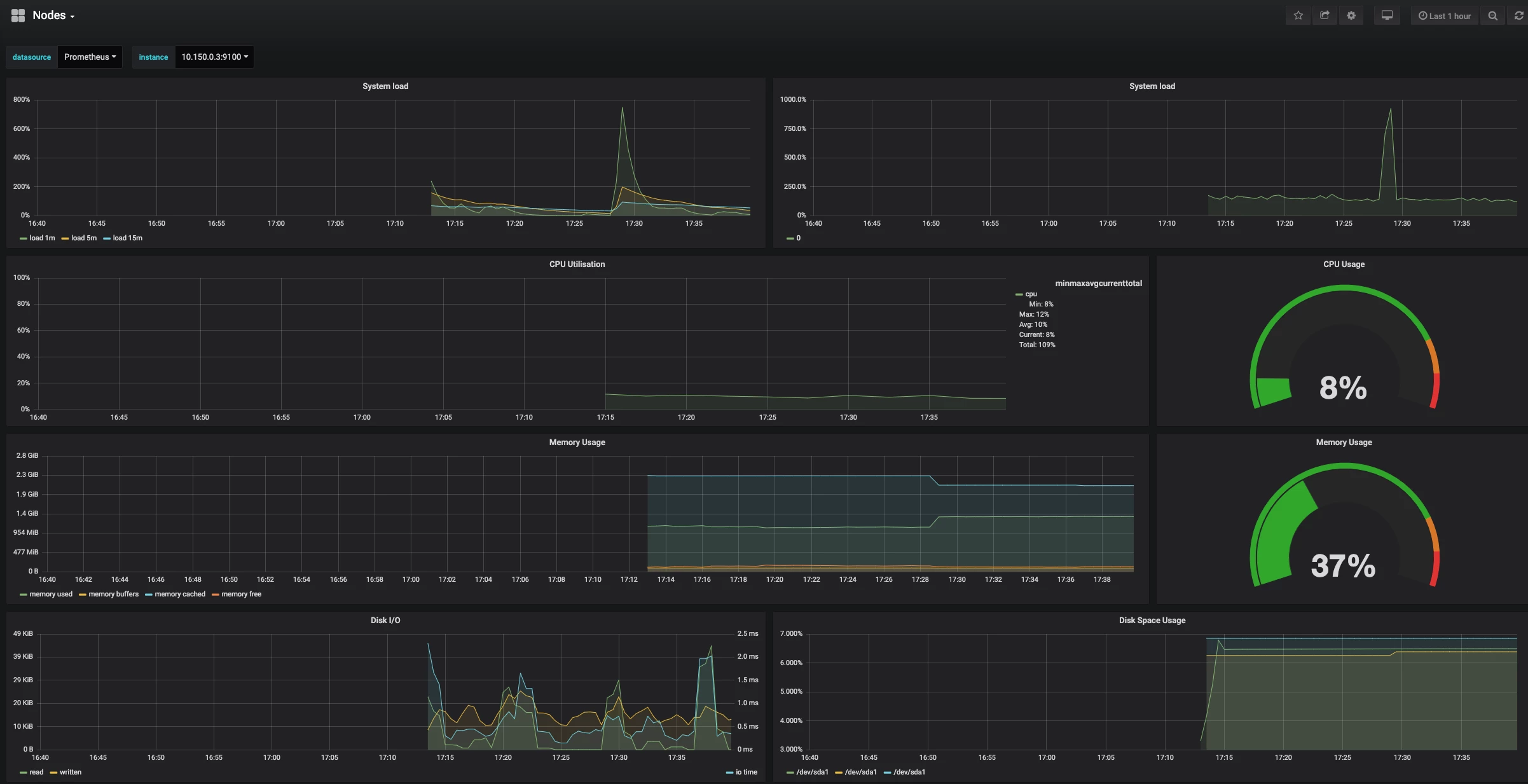
Task: Click the Grafana dashboards grid icon
Action: coord(18,15)
